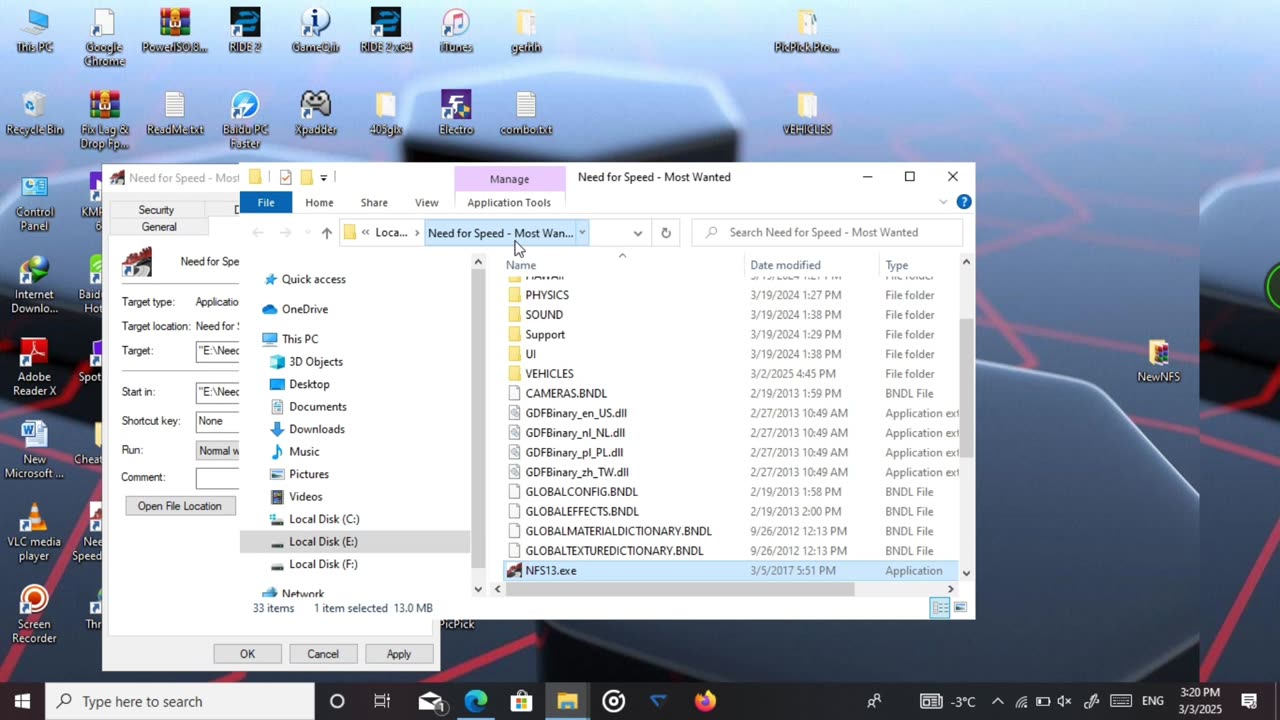Click breadcrumb overflow chevron before Loca...
The width and height of the screenshot is (1280, 720).
point(365,233)
